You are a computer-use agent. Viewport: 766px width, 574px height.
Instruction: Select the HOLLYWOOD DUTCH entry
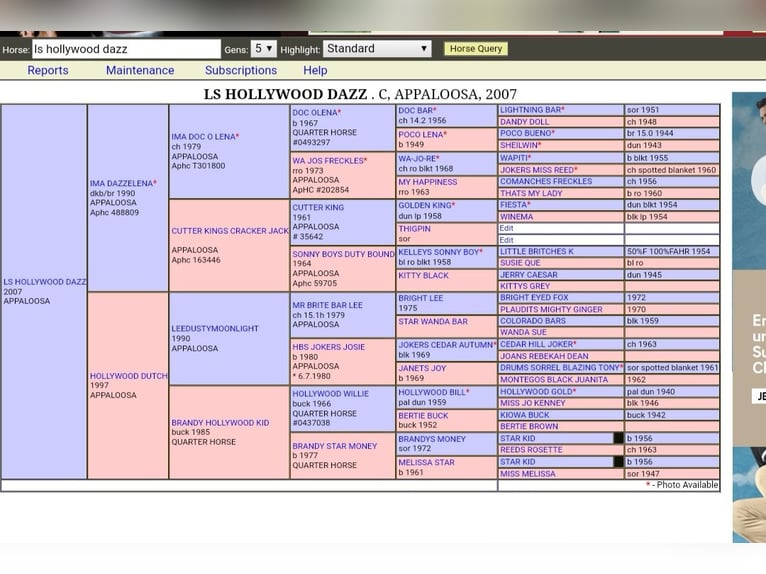(128, 376)
